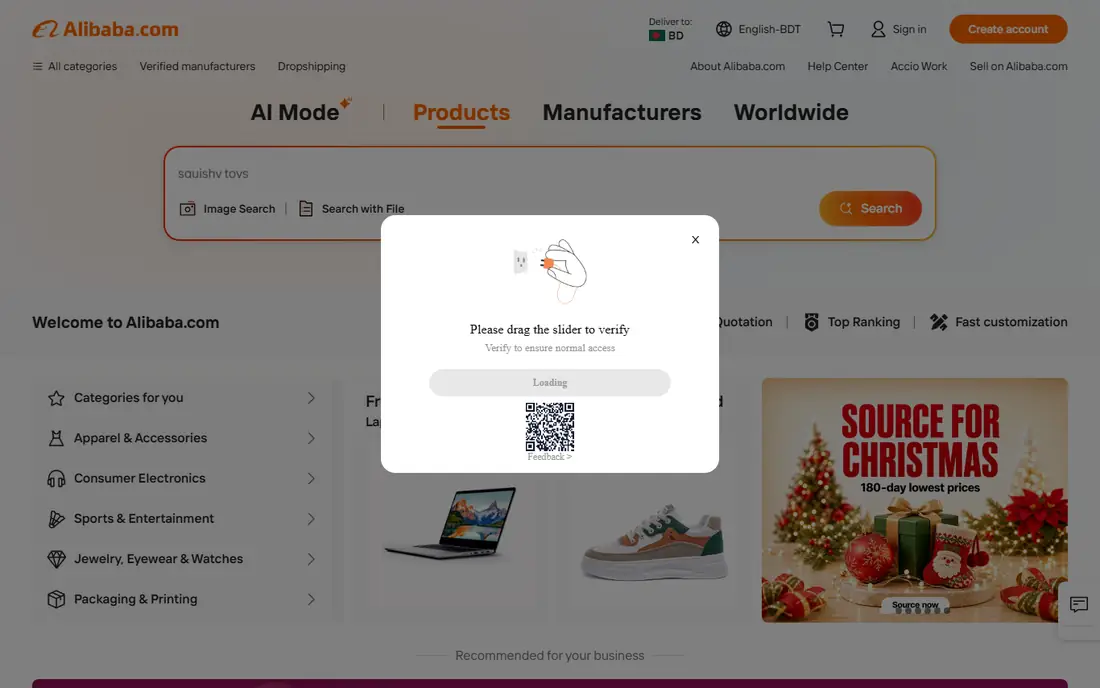Screen dimensions: 1100x688
Task: Open Dropshipping menu item
Action: [311, 66]
